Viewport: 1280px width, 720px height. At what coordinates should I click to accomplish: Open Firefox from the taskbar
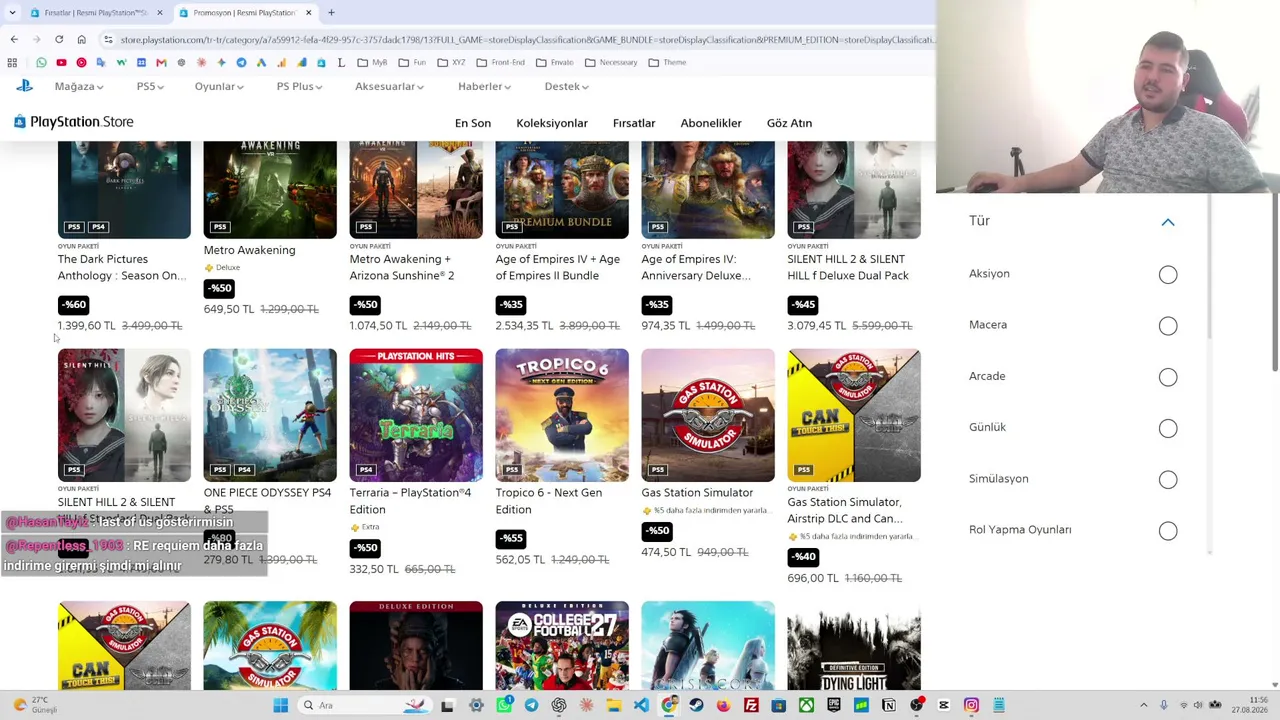[x=723, y=705]
